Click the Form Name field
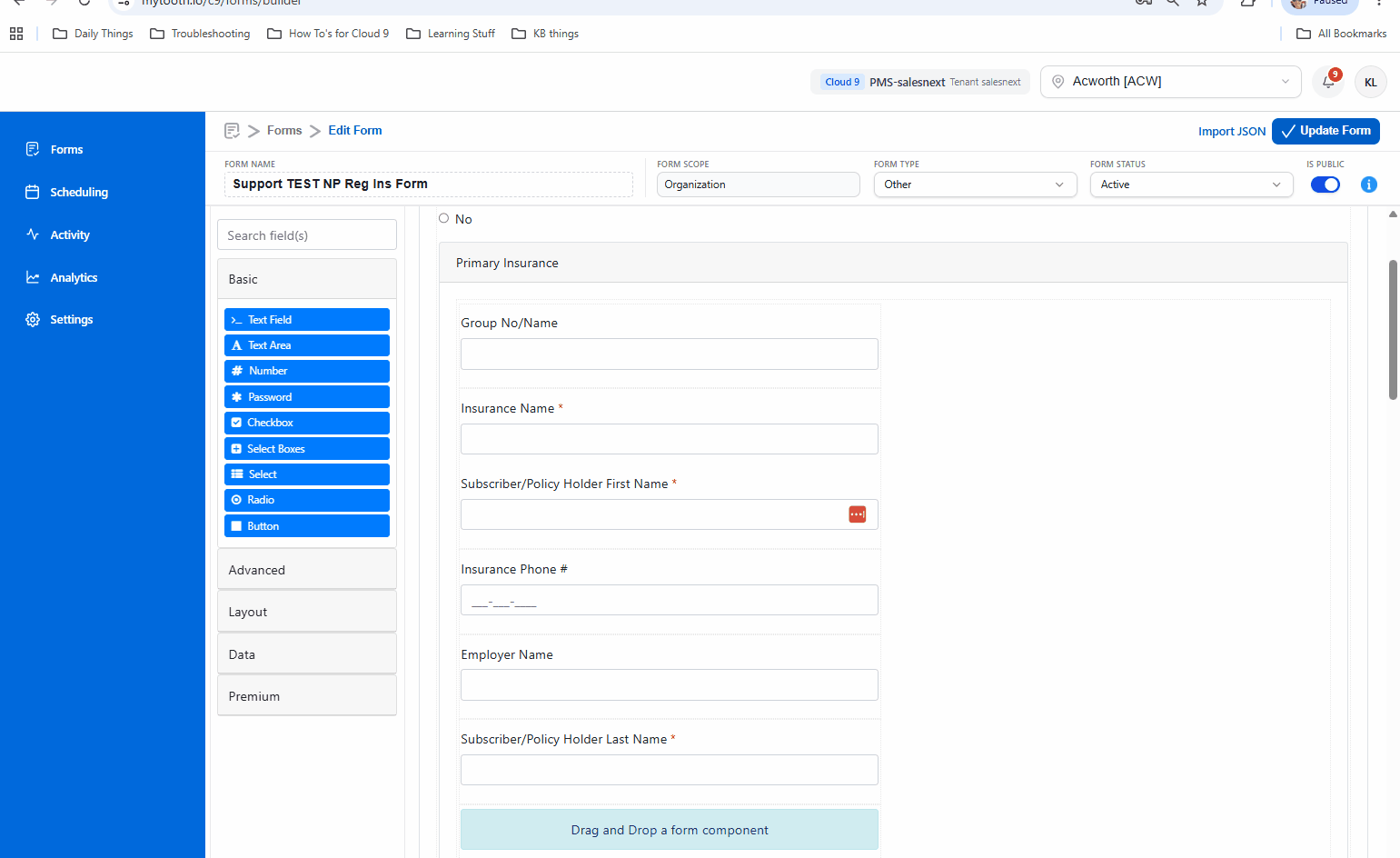Viewport: 1400px width, 858px height. point(429,185)
